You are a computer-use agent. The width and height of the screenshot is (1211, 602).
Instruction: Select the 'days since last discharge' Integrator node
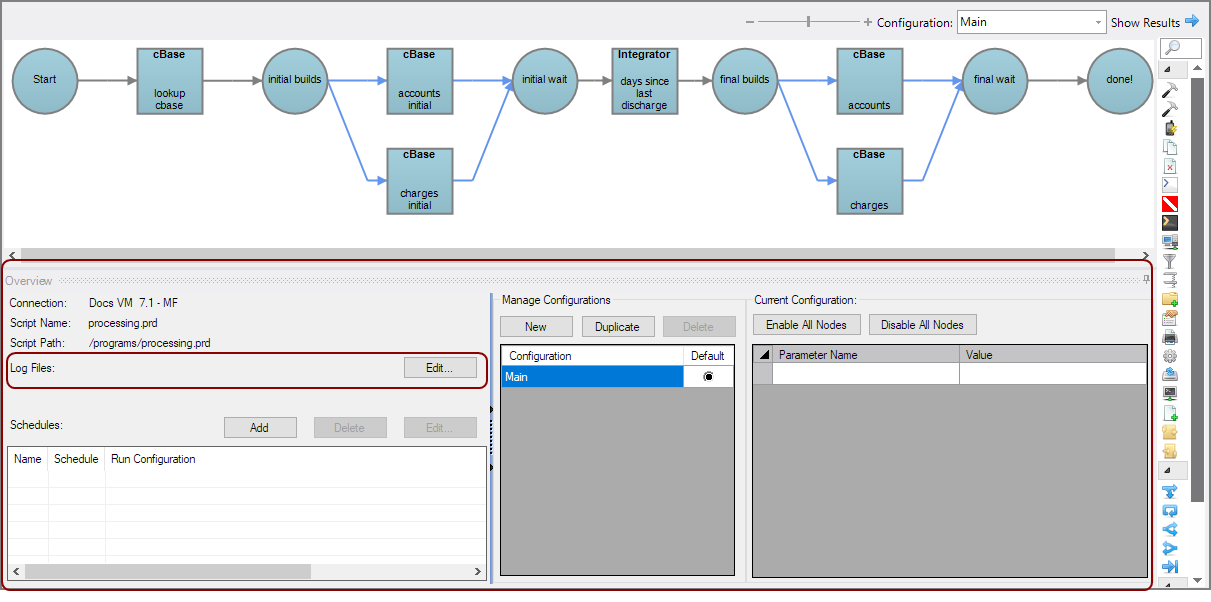[x=644, y=81]
